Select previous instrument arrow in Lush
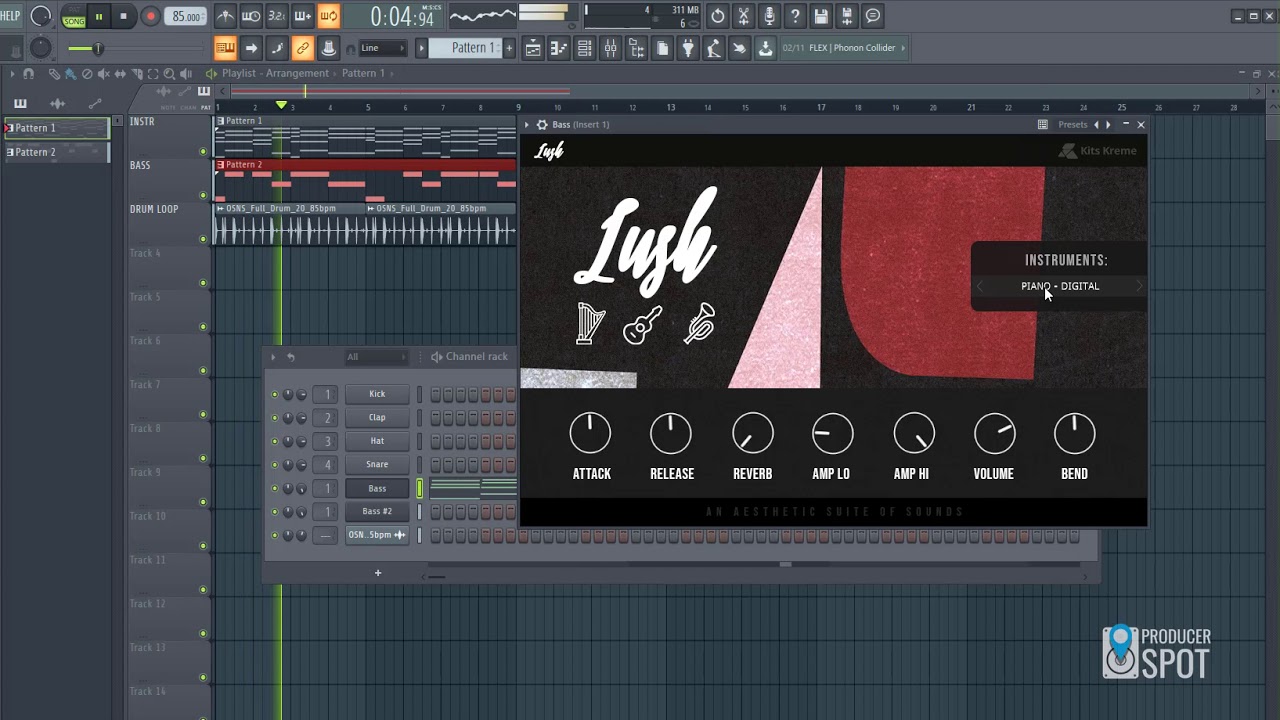The width and height of the screenshot is (1280, 720). tap(980, 286)
